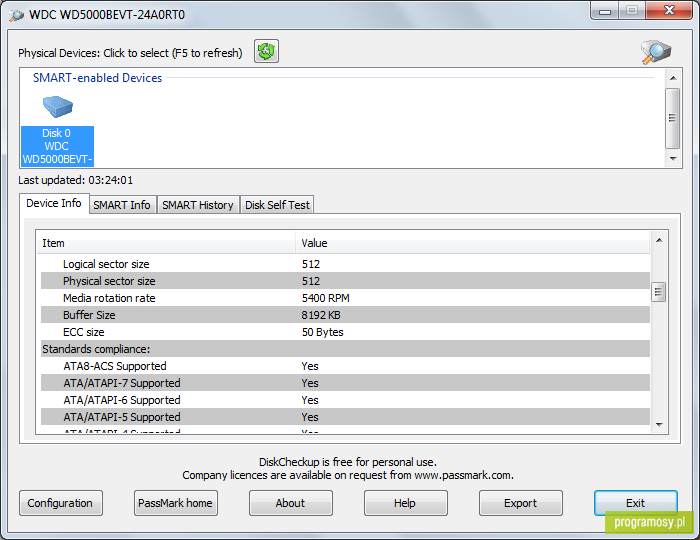Select the ATA8-ACS Supported row

[x=345, y=366]
